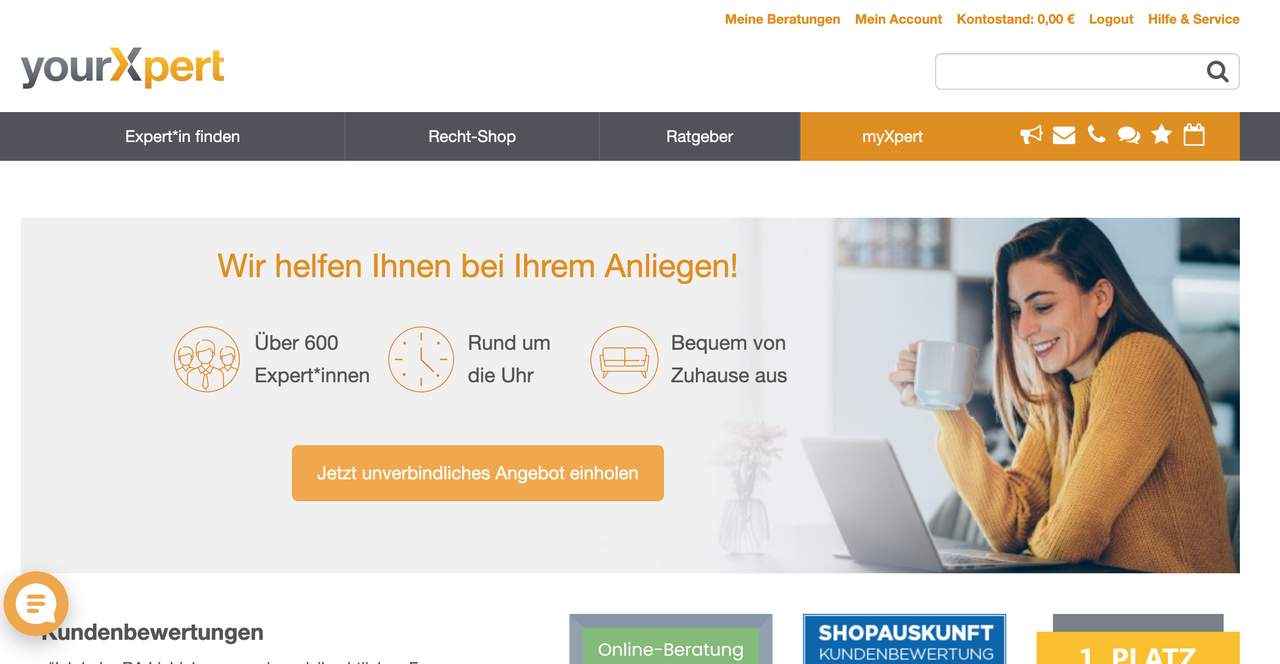This screenshot has width=1280, height=664.
Task: Click the sofa icon beside Bequem von Zuhause
Action: point(624,359)
